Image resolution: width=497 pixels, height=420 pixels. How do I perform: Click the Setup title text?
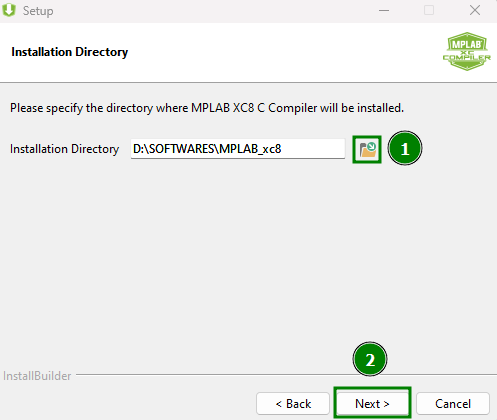pyautogui.click(x=38, y=11)
